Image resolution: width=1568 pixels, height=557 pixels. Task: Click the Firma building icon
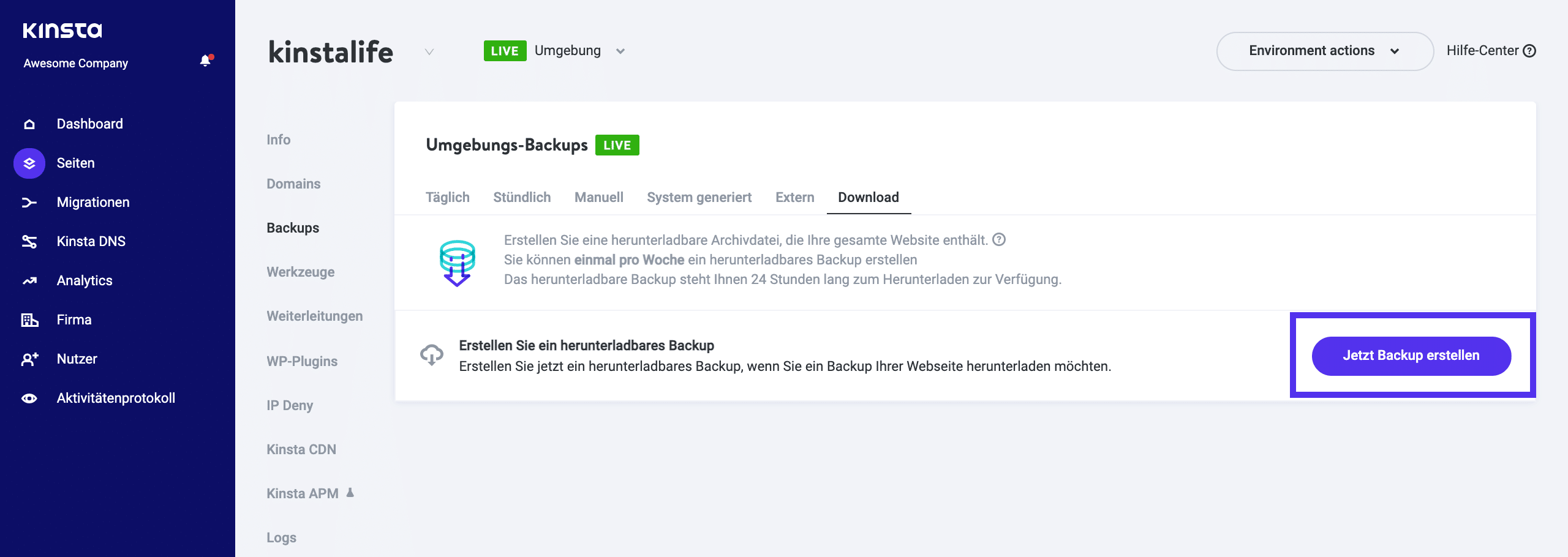29,319
